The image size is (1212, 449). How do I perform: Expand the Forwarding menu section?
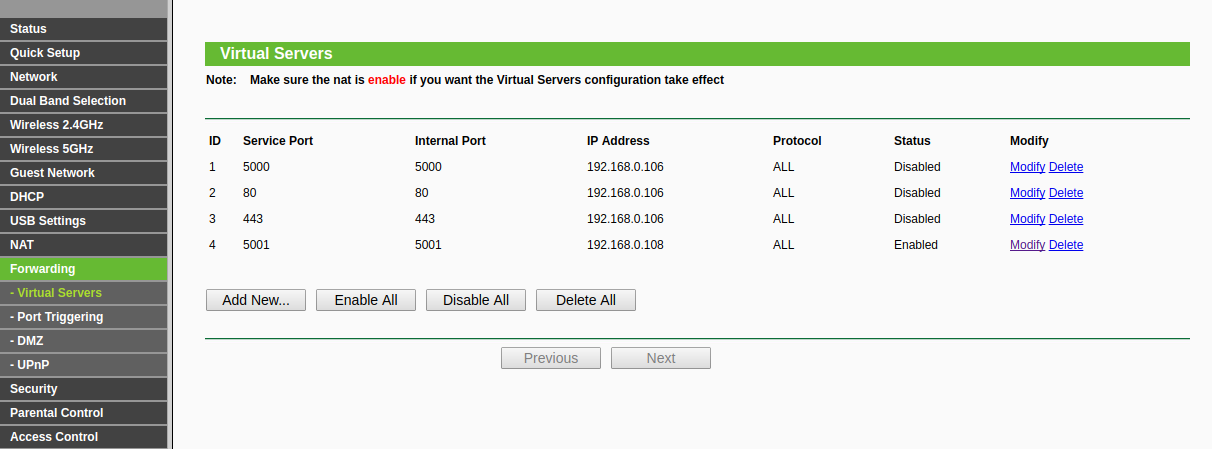[84, 269]
